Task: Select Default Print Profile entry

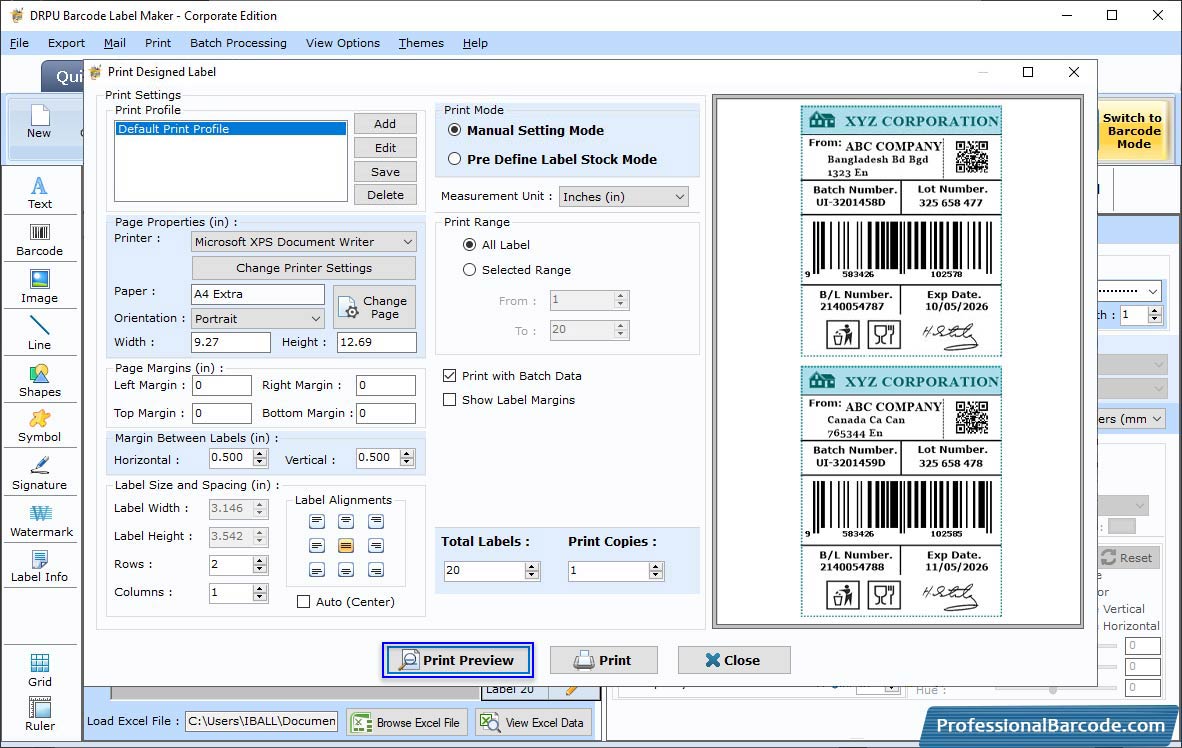Action: click(231, 129)
